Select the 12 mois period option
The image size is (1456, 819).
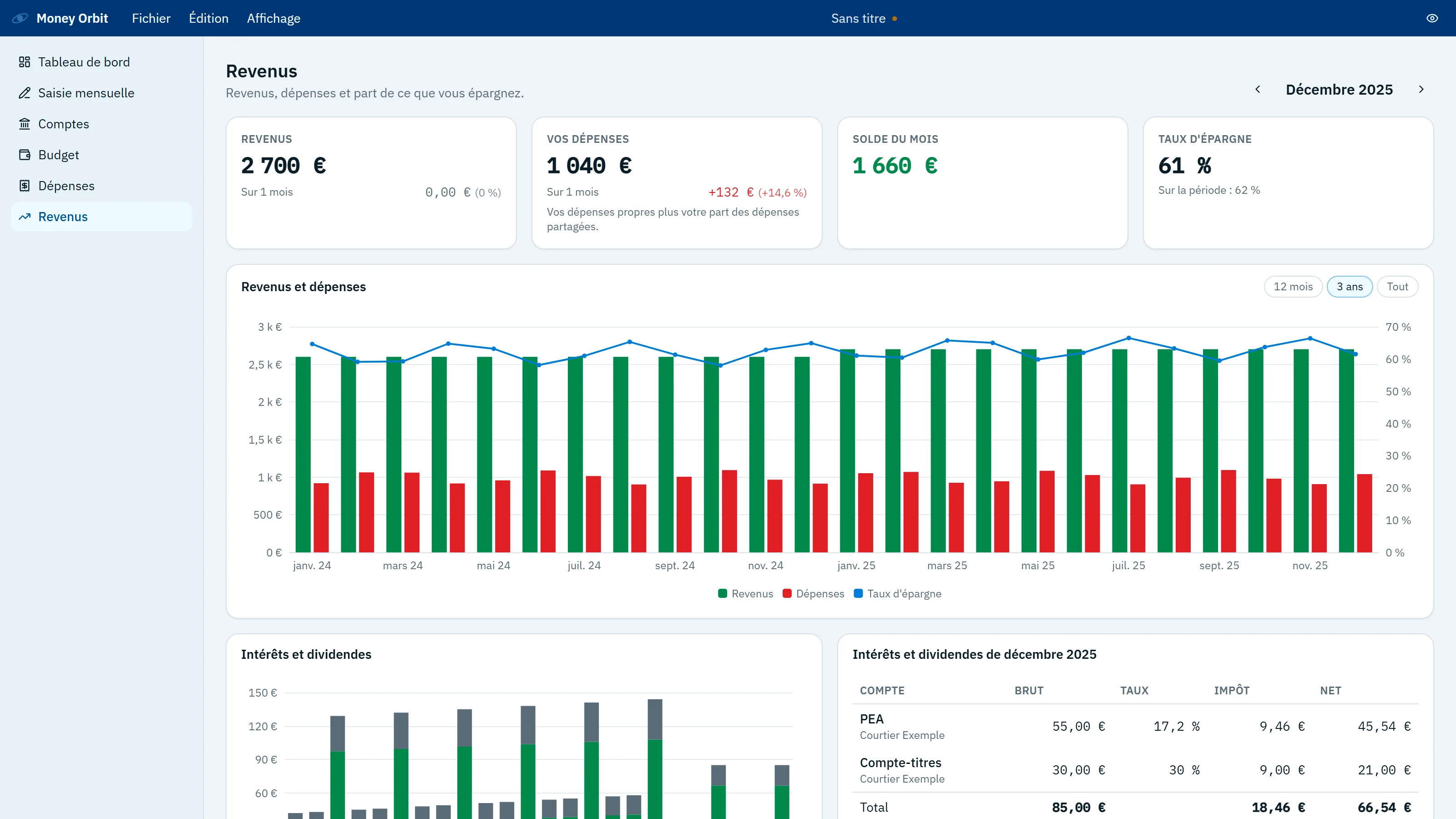click(1293, 287)
